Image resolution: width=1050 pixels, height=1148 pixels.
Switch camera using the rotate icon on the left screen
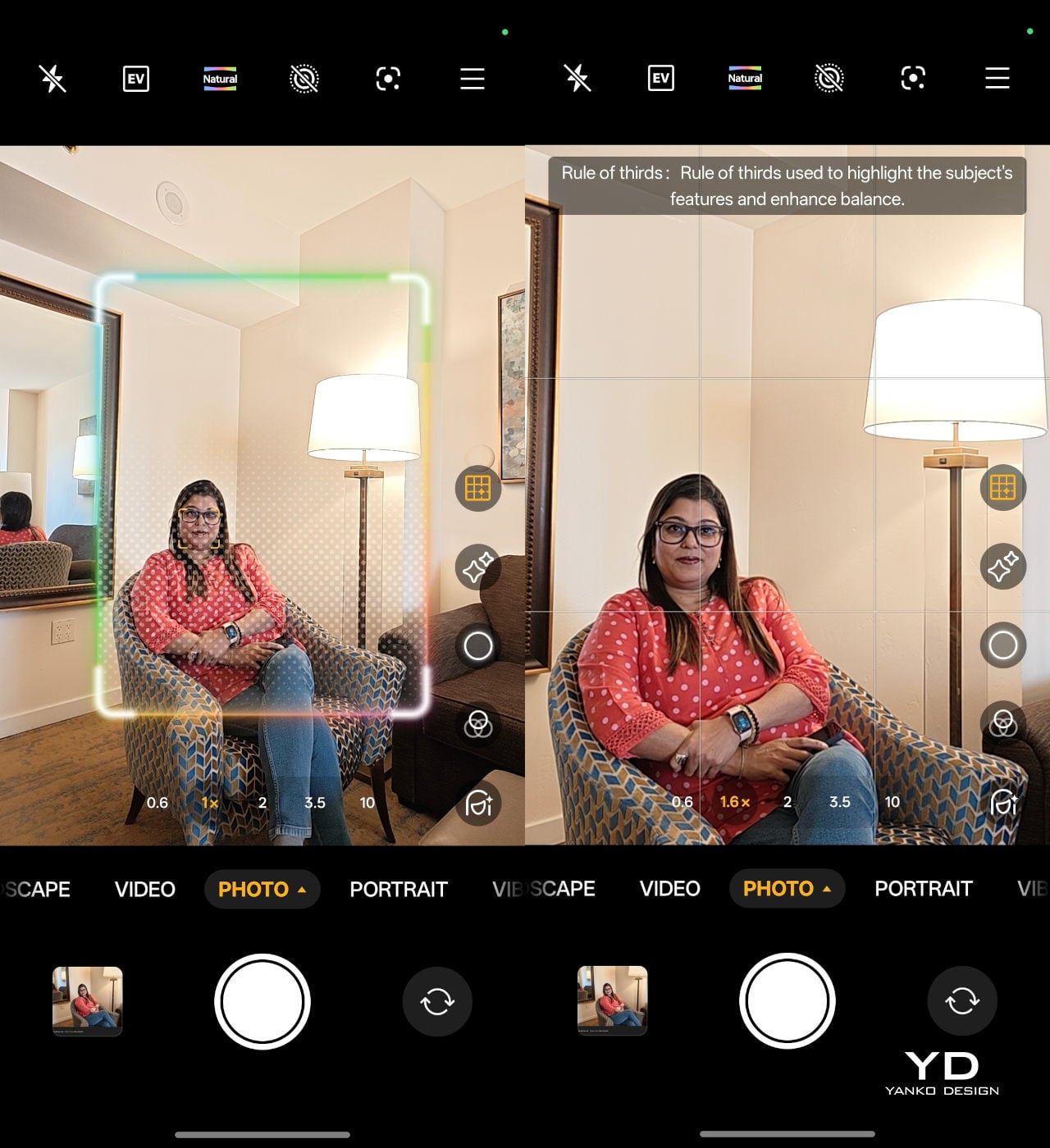pyautogui.click(x=437, y=1001)
